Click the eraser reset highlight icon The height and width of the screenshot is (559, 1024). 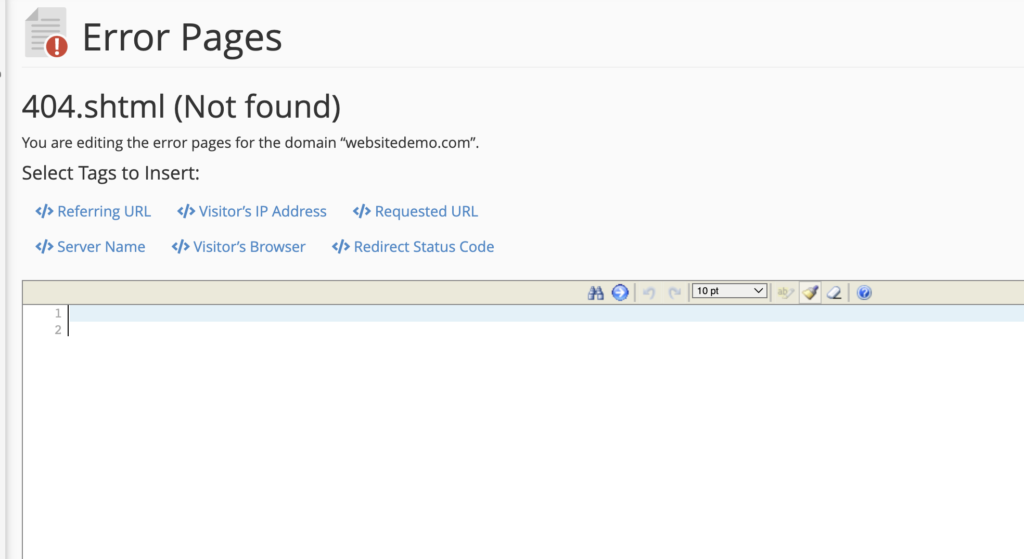[x=834, y=292]
